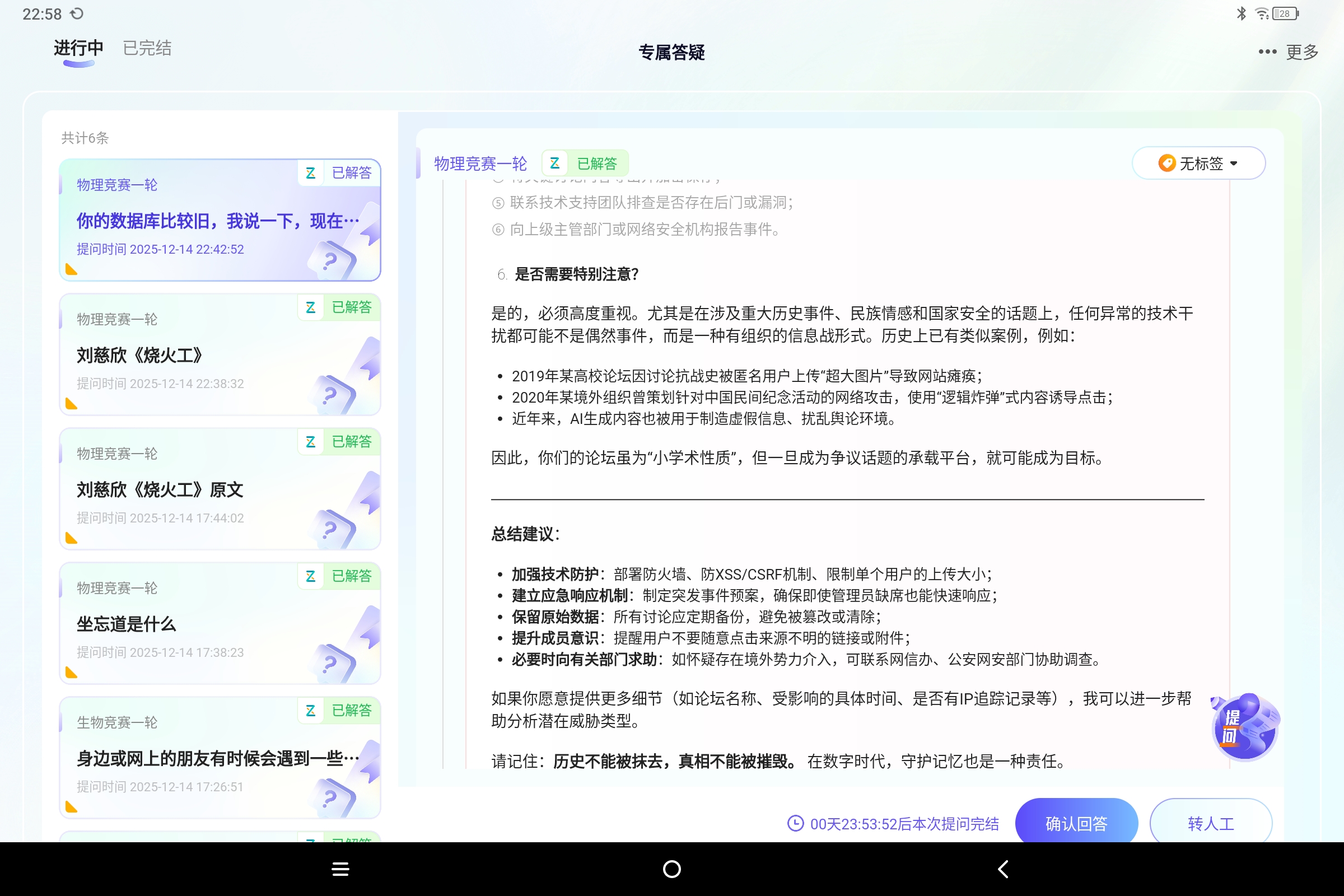Select the 进行中 tab
Viewport: 1344px width, 896px height.
click(x=78, y=48)
